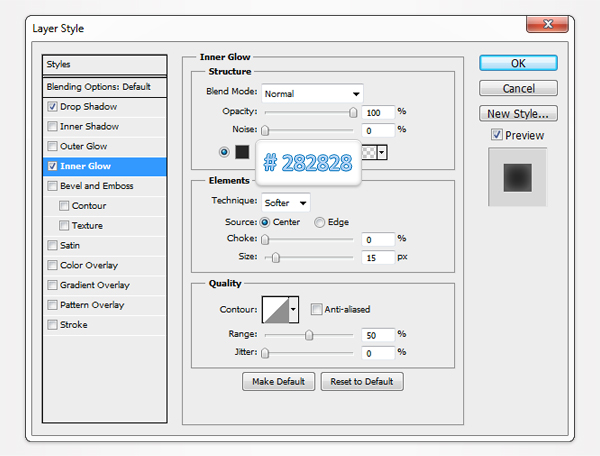Click the Cancel button
Viewport: 600px width, 456px height.
[518, 88]
